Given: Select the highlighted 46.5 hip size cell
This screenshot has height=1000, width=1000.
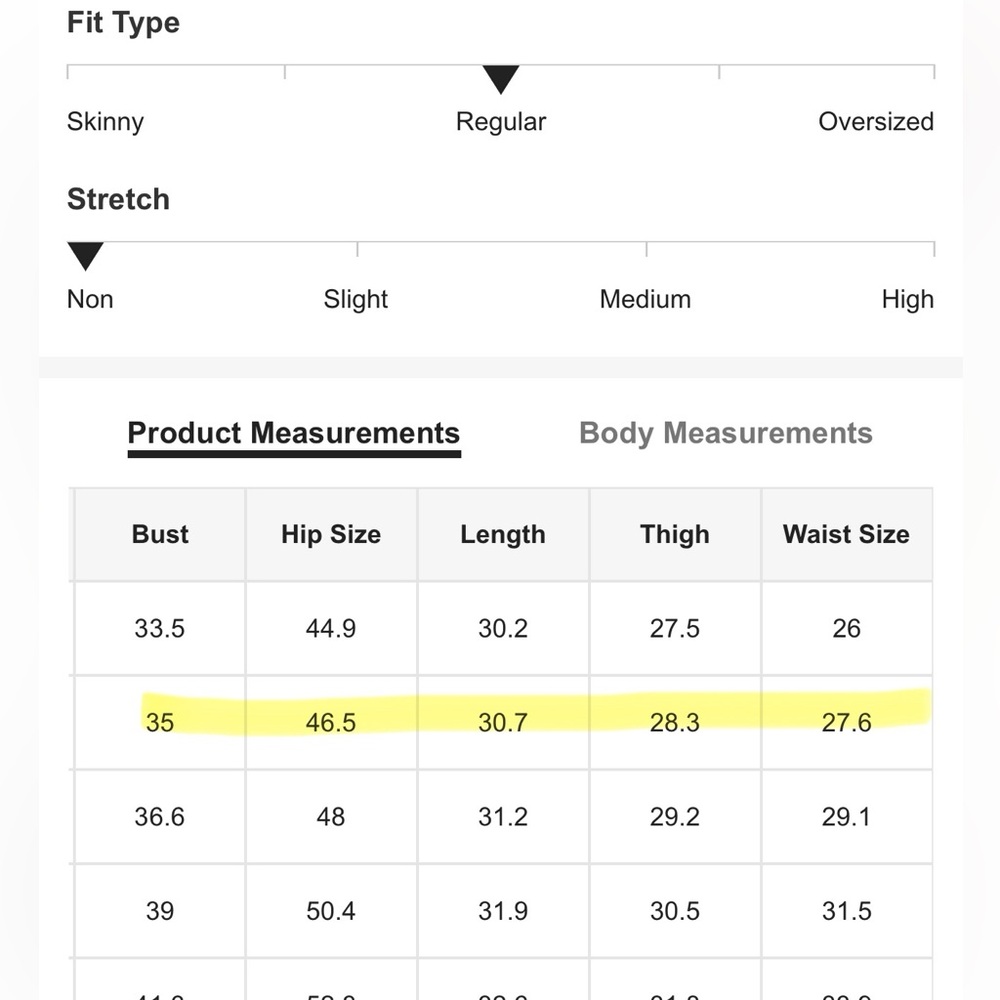Looking at the screenshot, I should 331,723.
